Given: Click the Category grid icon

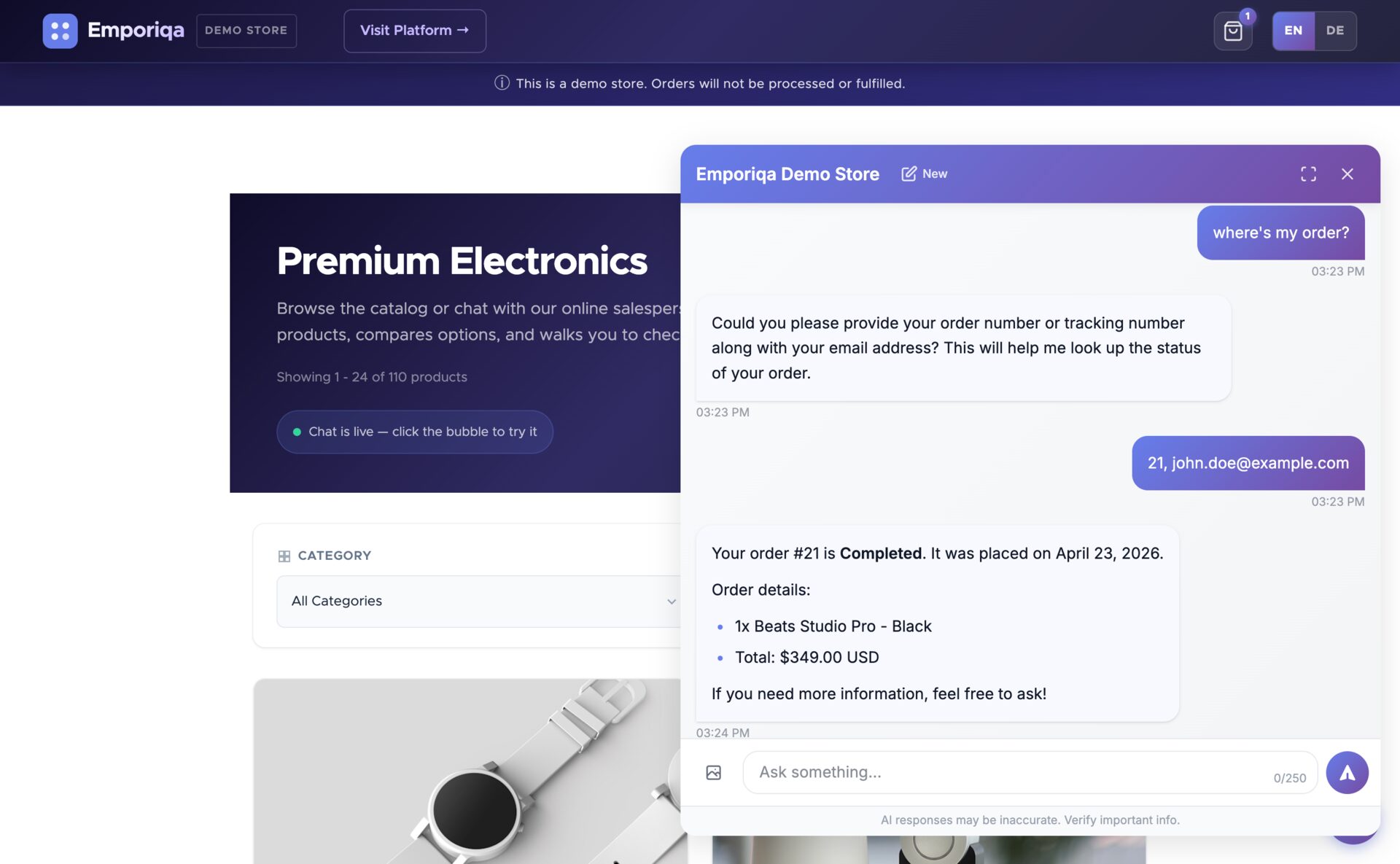Looking at the screenshot, I should click(x=284, y=556).
